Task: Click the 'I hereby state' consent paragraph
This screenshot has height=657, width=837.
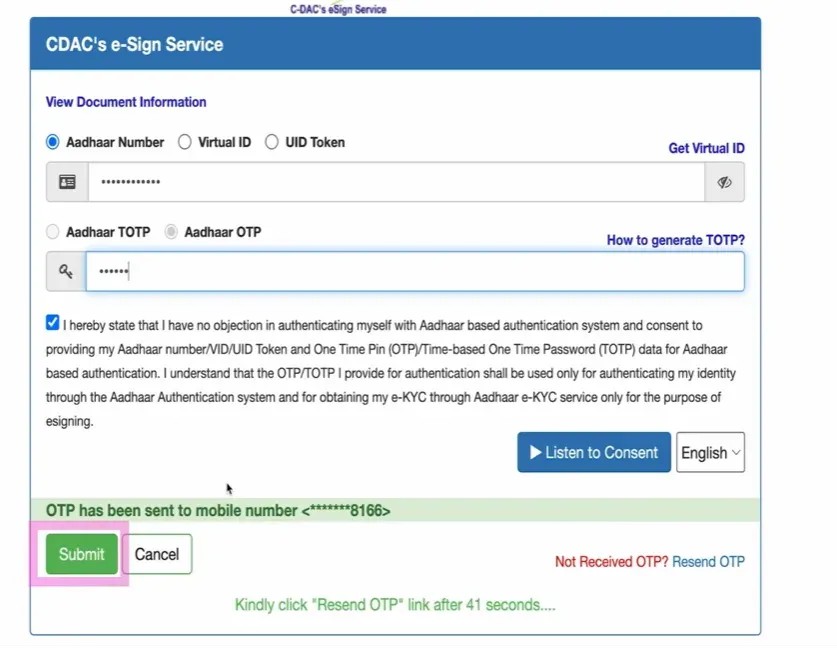Action: 392,373
